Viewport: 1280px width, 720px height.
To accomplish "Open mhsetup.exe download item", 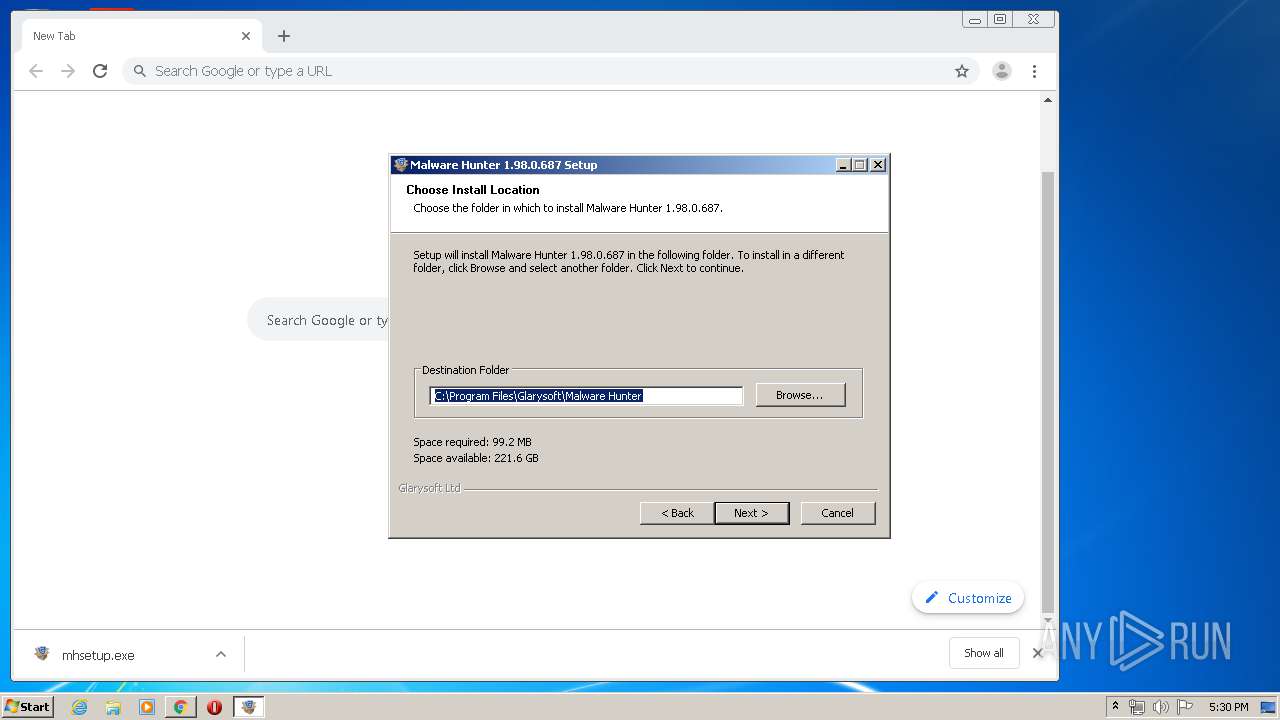I will (98, 655).
